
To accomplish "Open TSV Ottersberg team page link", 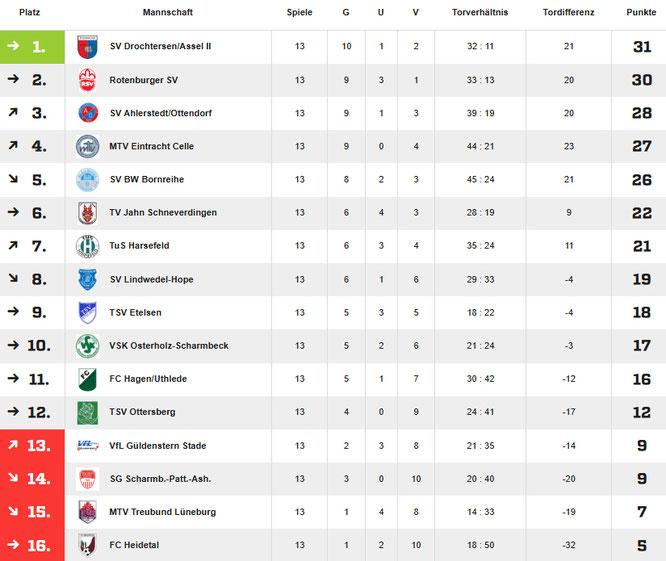I will 144,412.
